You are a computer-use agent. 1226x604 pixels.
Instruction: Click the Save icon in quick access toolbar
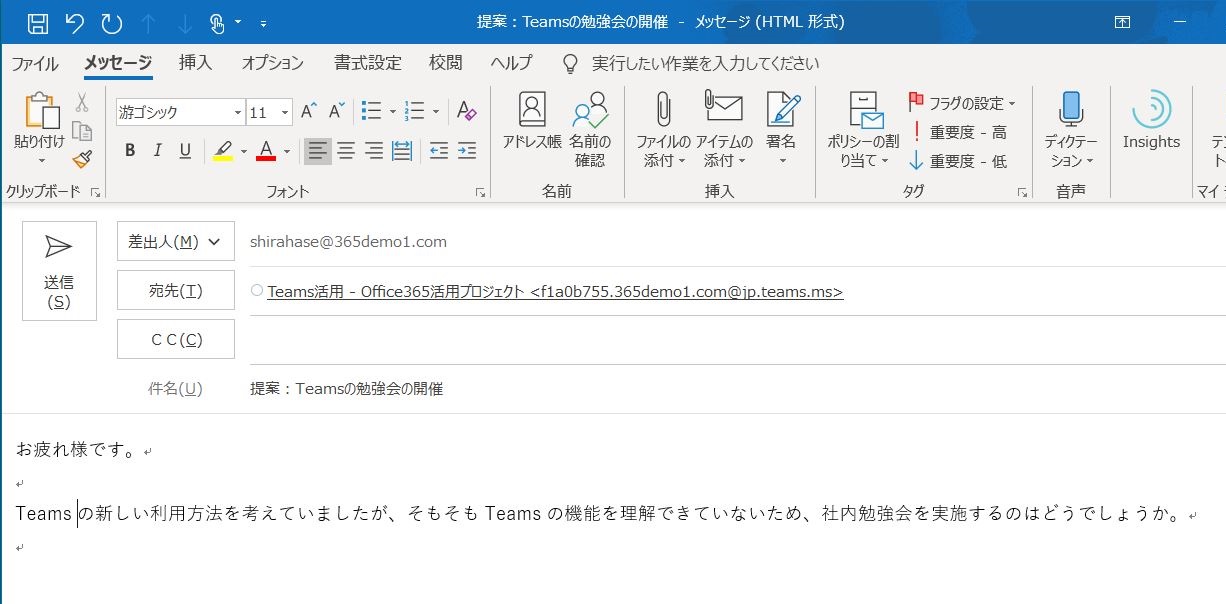pos(38,21)
